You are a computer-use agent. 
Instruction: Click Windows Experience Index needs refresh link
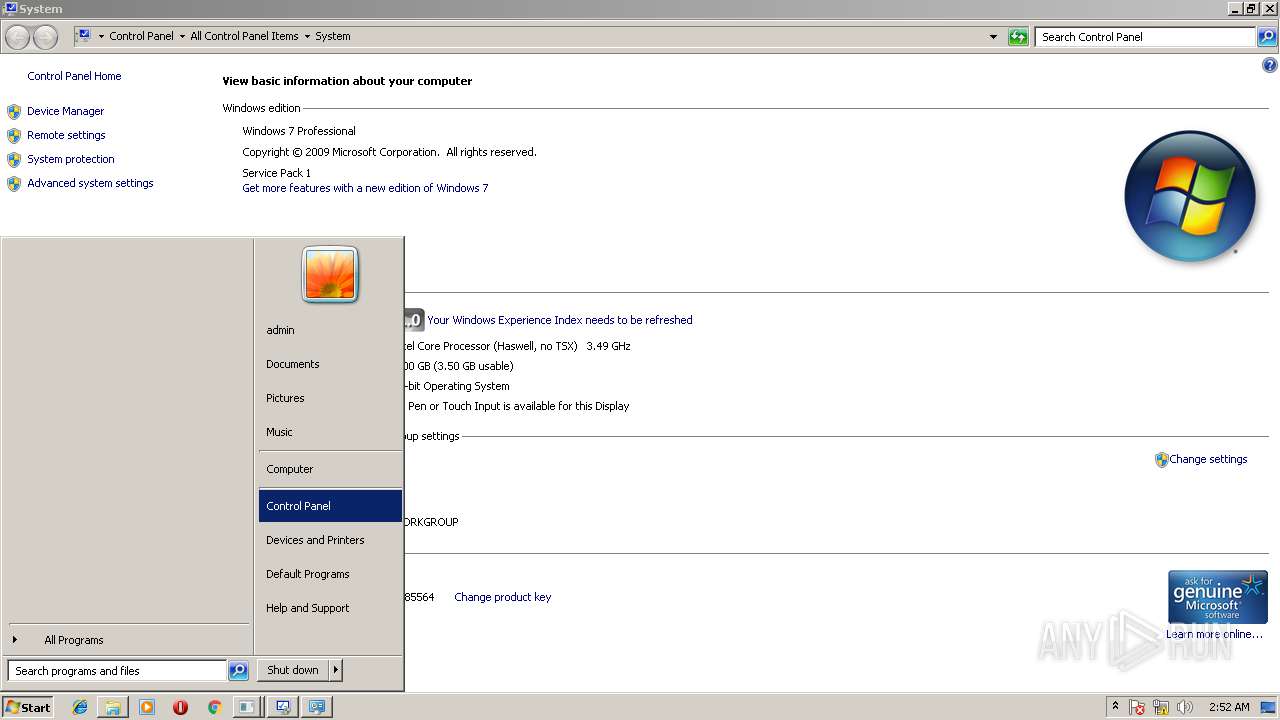coord(560,320)
